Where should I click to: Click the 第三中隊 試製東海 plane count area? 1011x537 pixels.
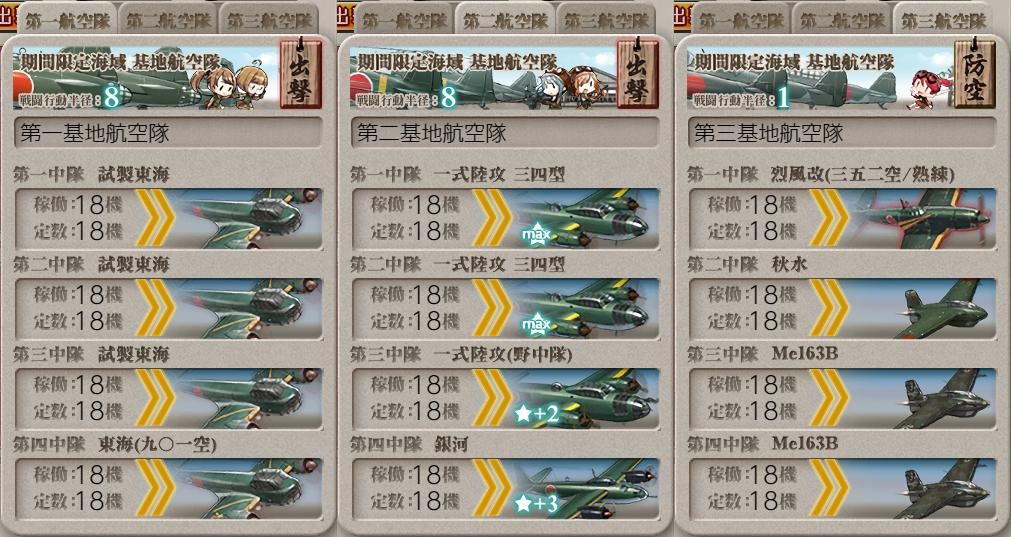[x=78, y=398]
